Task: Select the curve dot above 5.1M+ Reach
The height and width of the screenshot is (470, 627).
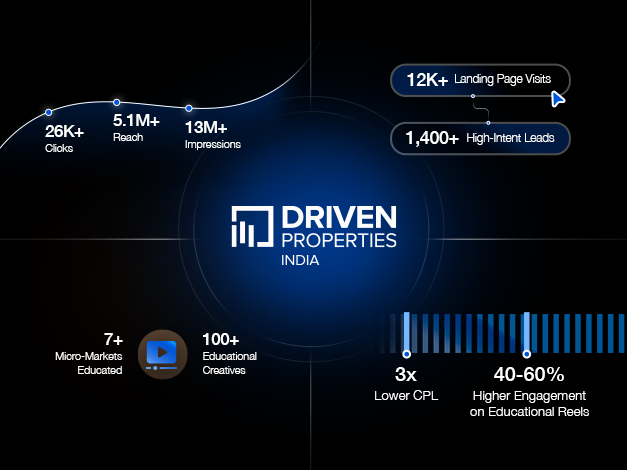Action: click(x=117, y=102)
